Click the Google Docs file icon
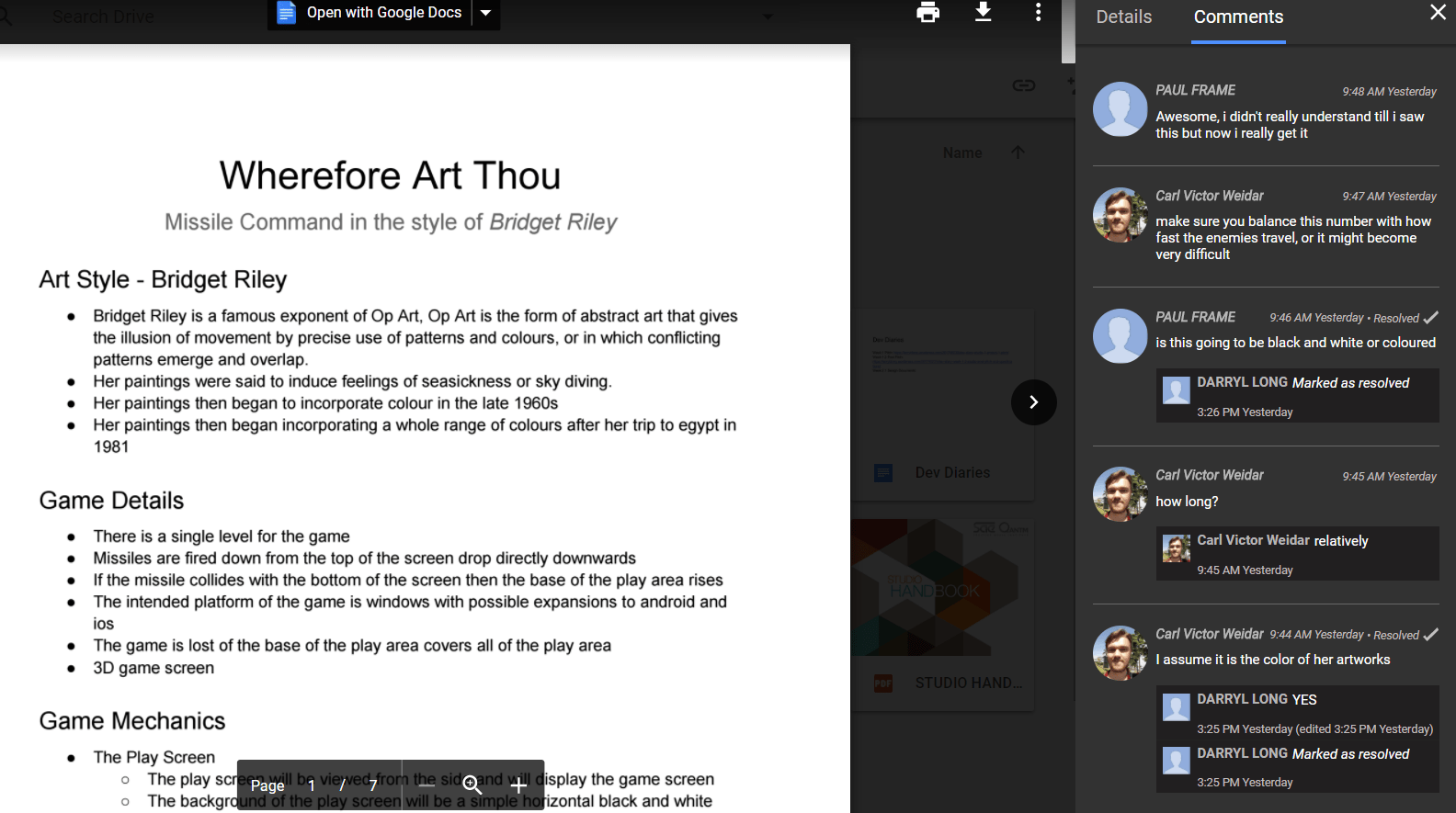 tap(286, 13)
